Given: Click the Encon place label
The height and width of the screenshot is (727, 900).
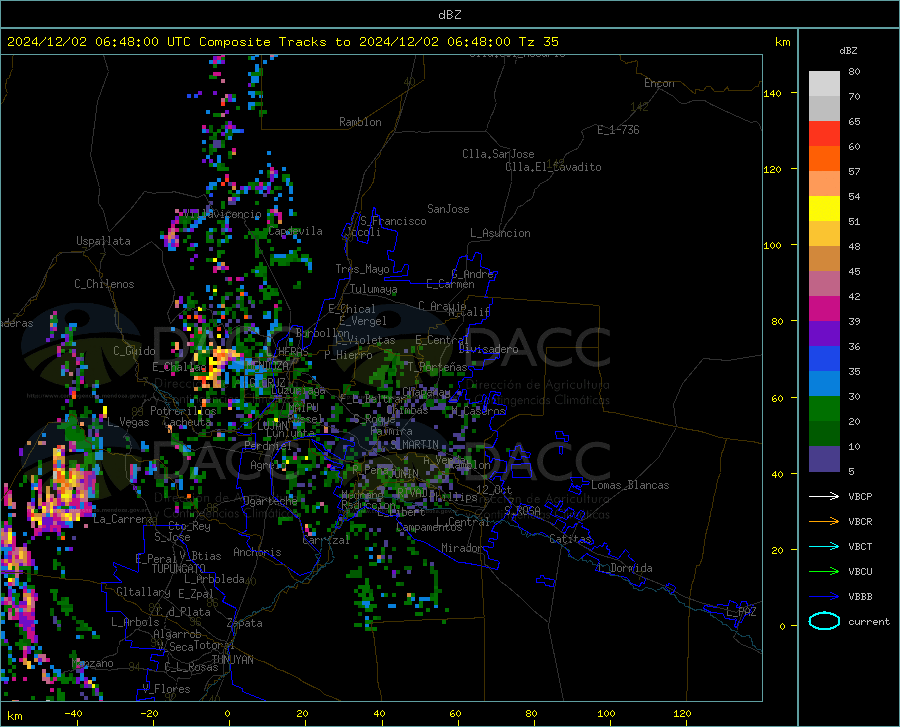Looking at the screenshot, I should (x=659, y=83).
